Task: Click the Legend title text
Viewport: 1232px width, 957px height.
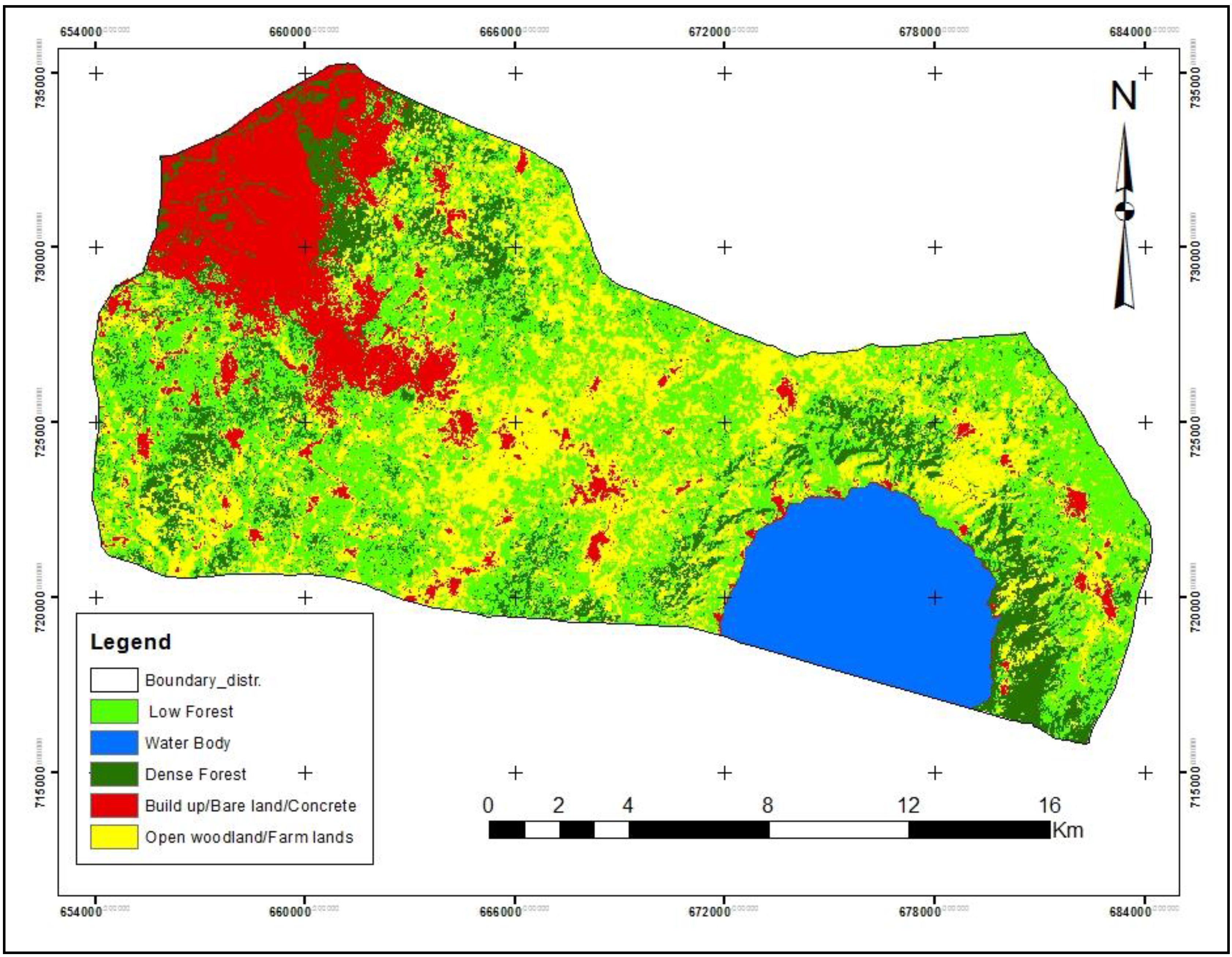Action: (130, 642)
